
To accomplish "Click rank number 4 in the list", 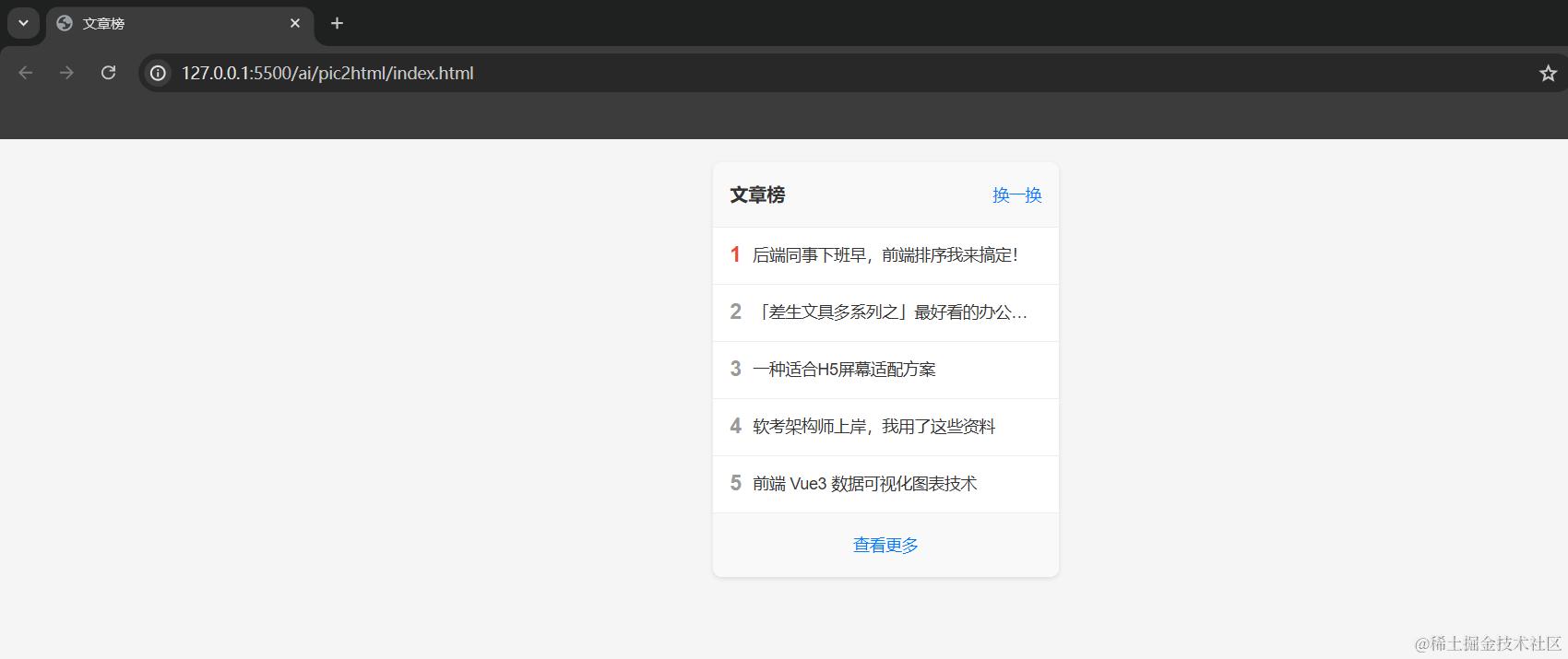I will point(735,427).
